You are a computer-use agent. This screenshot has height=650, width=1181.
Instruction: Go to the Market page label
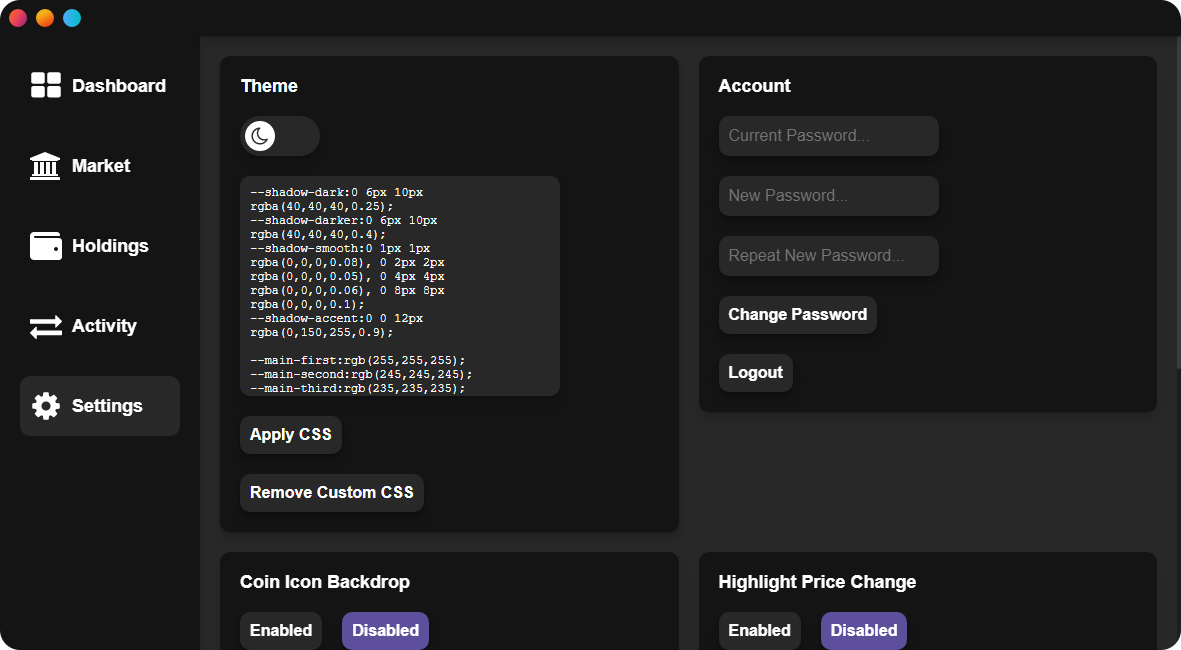(101, 166)
